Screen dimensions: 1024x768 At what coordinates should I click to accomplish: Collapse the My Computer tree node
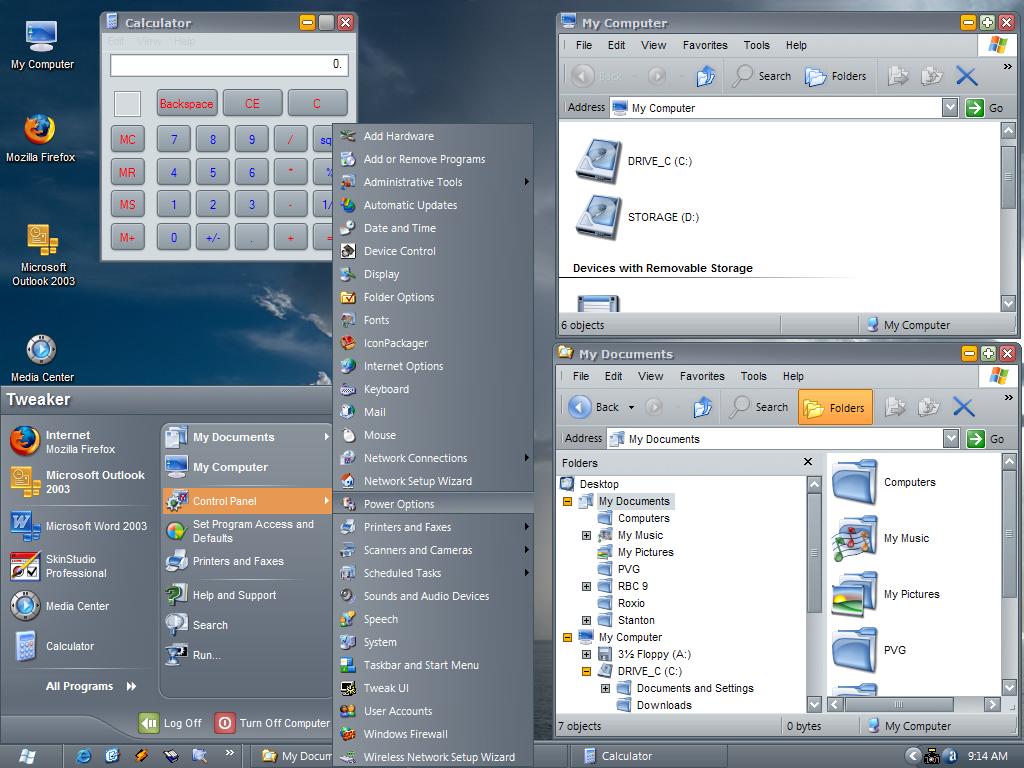click(567, 637)
